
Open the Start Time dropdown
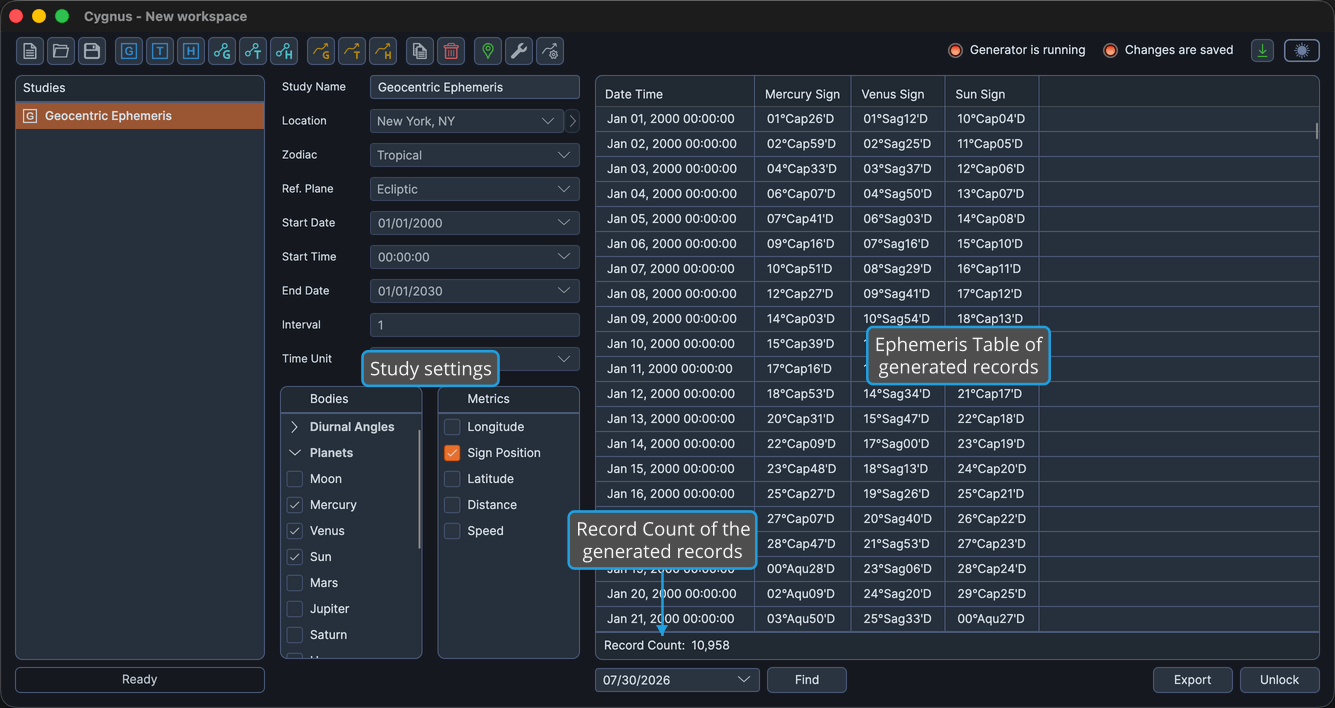click(x=475, y=257)
